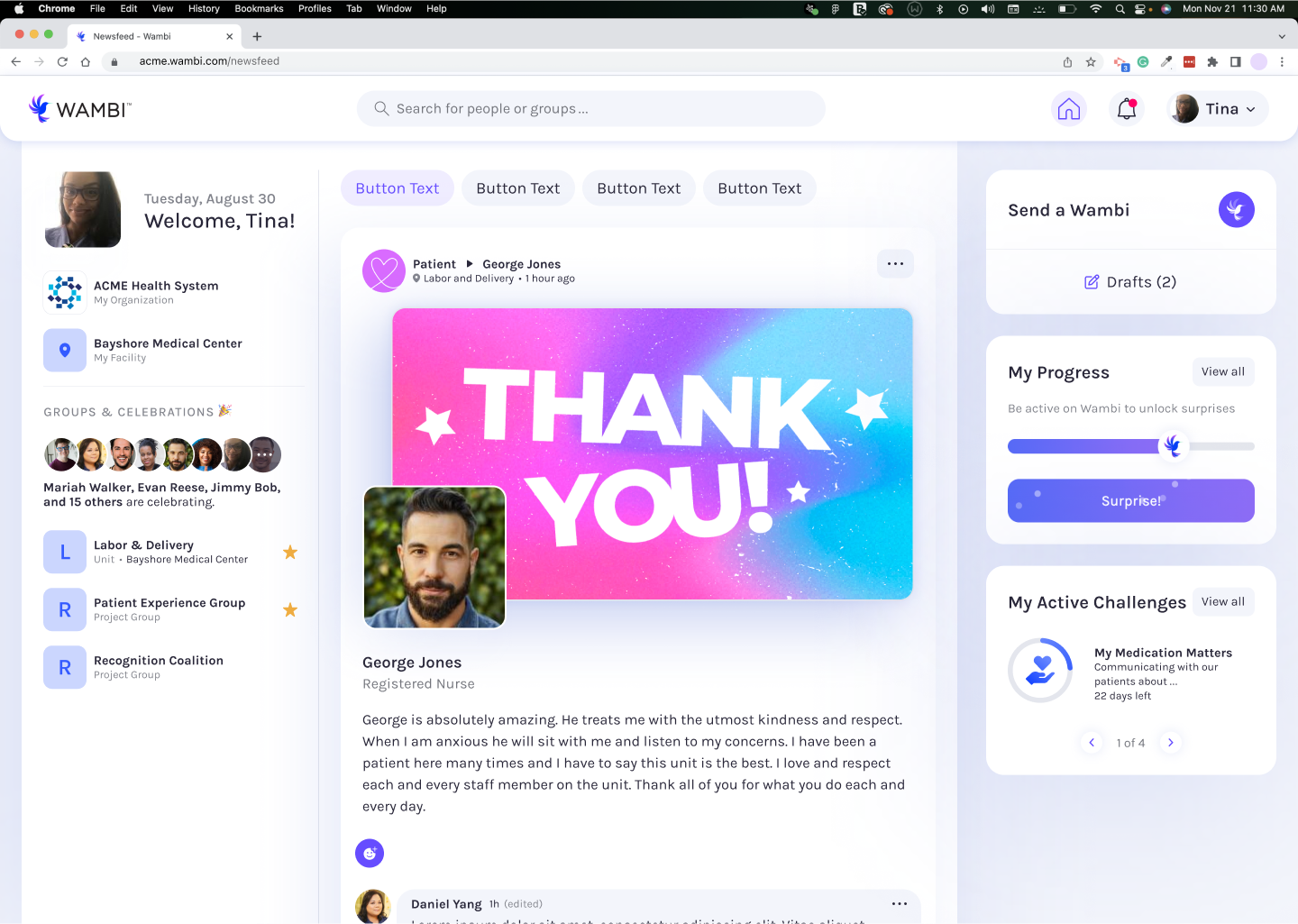Toggle favorite star for Labor & Delivery
The width and height of the screenshot is (1298, 924).
(290, 553)
